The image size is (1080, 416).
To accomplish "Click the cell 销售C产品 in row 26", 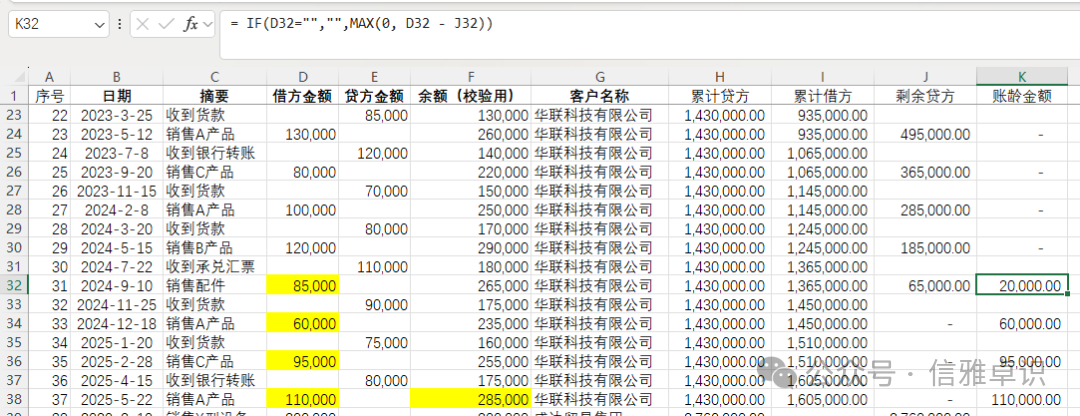I will [215, 171].
